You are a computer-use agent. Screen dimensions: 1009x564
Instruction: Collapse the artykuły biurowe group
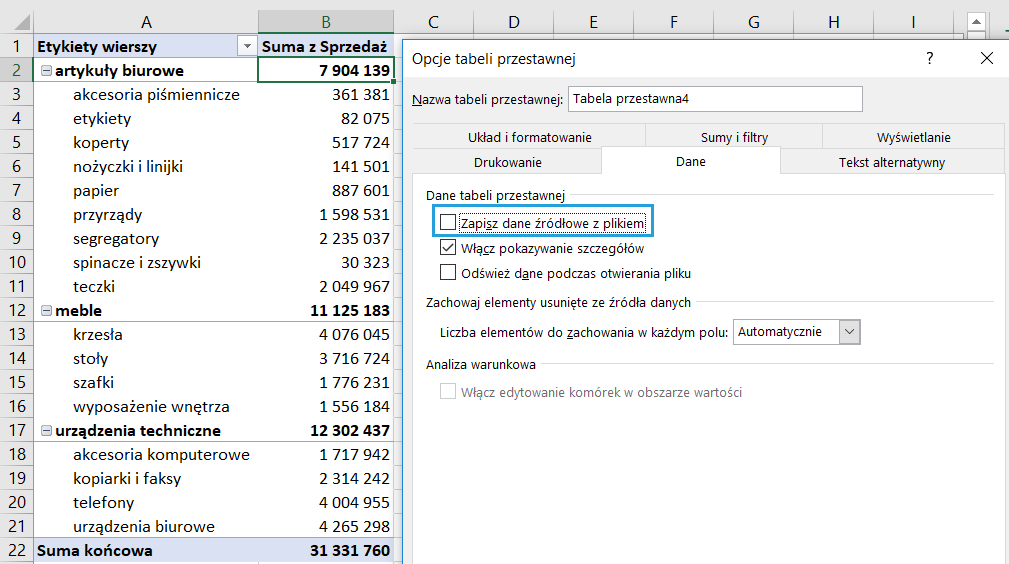(x=46, y=71)
